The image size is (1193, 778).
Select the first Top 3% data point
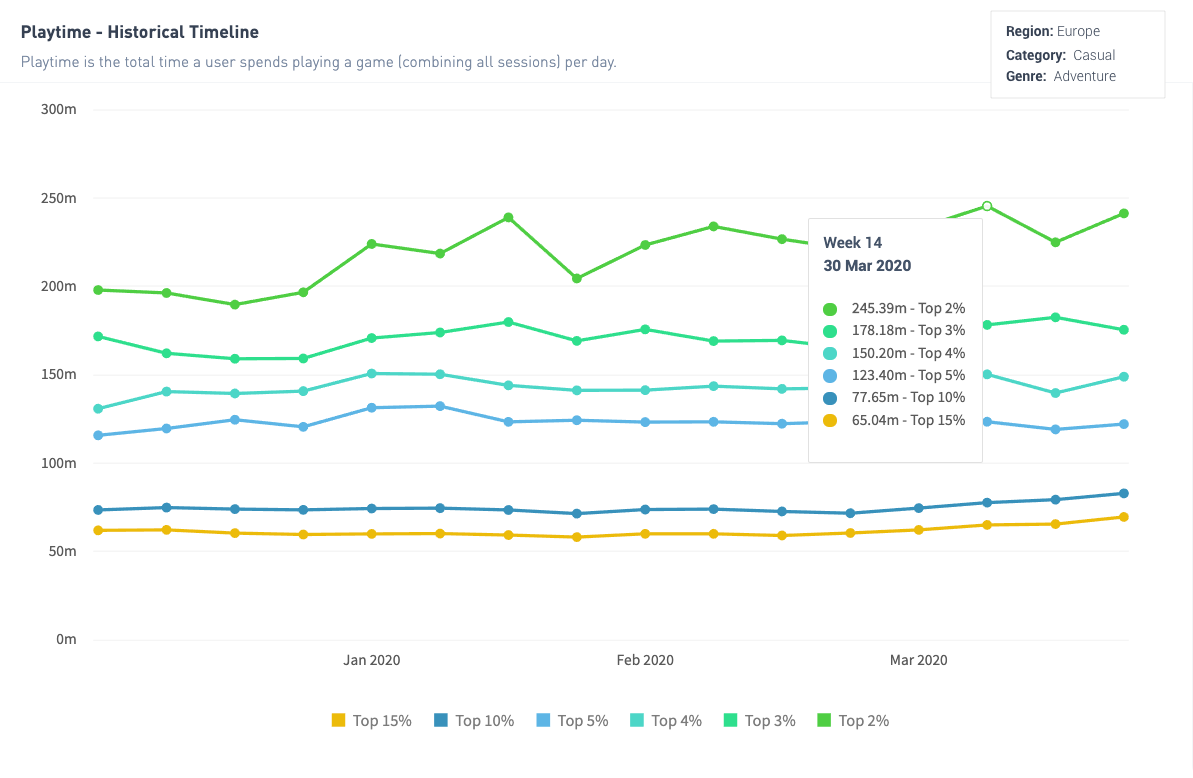pyautogui.click(x=98, y=336)
